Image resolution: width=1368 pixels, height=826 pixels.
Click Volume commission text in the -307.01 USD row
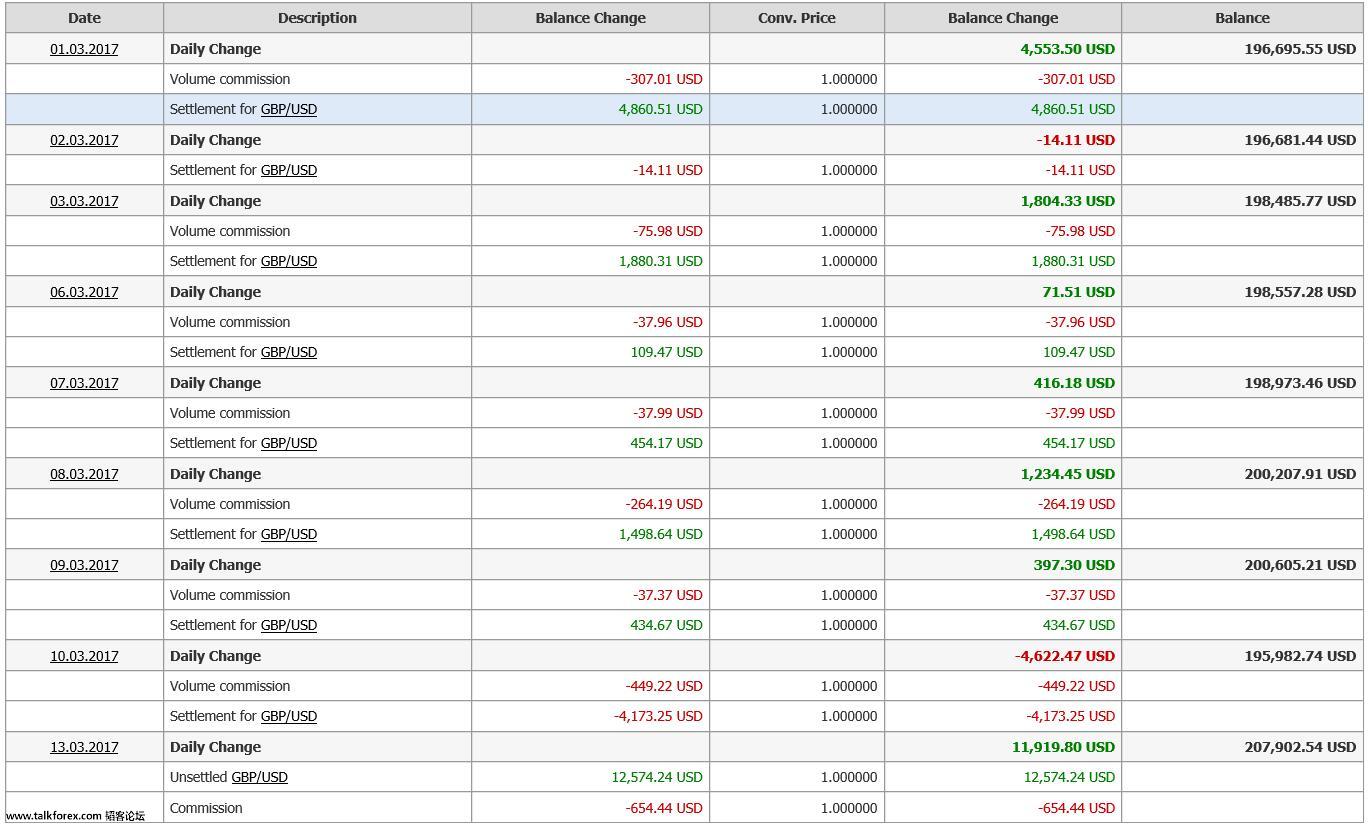(230, 79)
